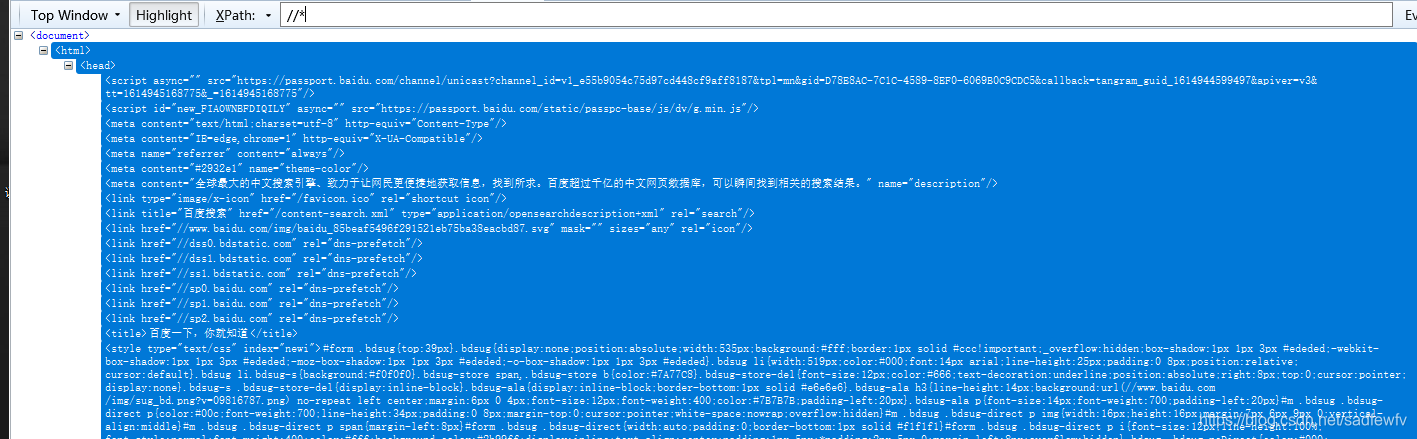Screen dimensions: 1417x439
Task: Select the script node with id new_FIAOWNBFDIQILY
Action: 431,107
